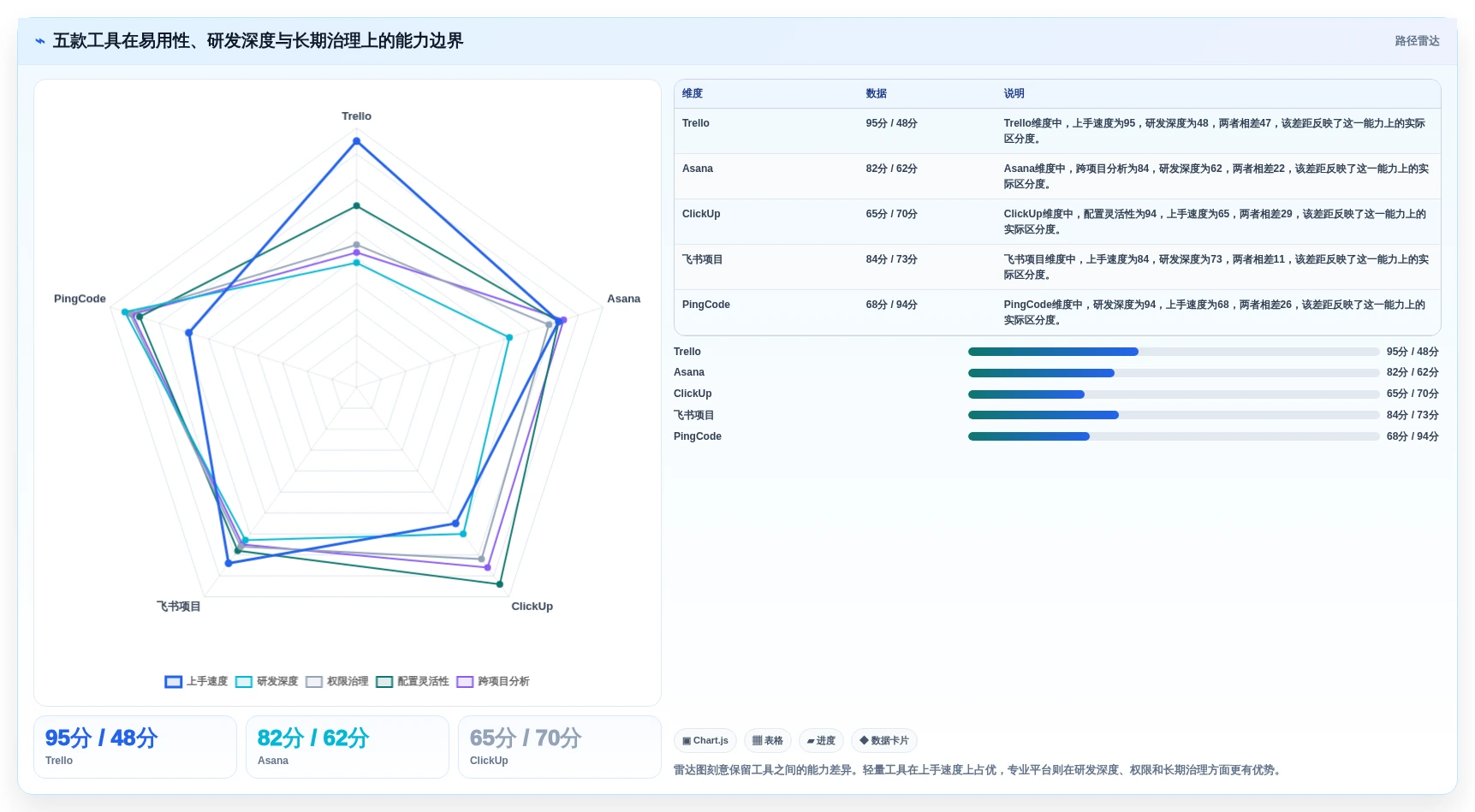Click the 说明 column header
This screenshot has width=1475, height=812.
coord(1014,94)
